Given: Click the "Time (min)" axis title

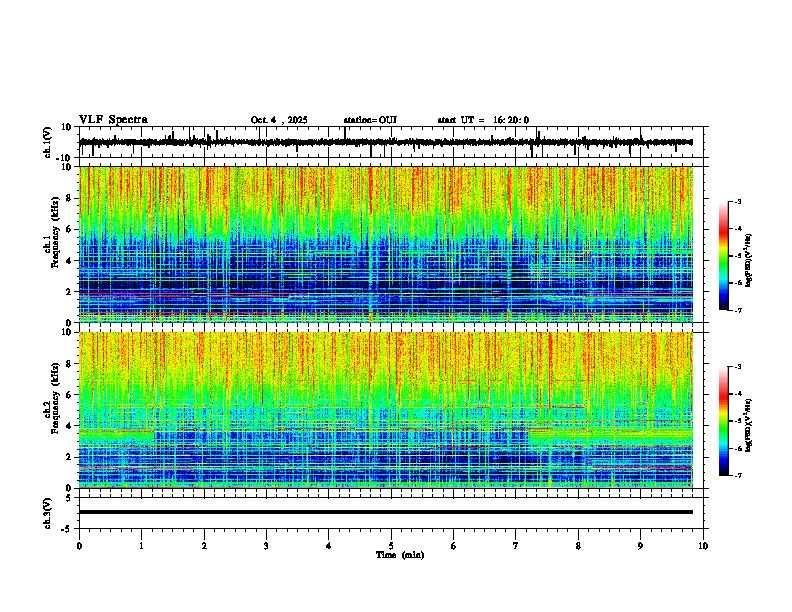Looking at the screenshot, I should pos(400,555).
